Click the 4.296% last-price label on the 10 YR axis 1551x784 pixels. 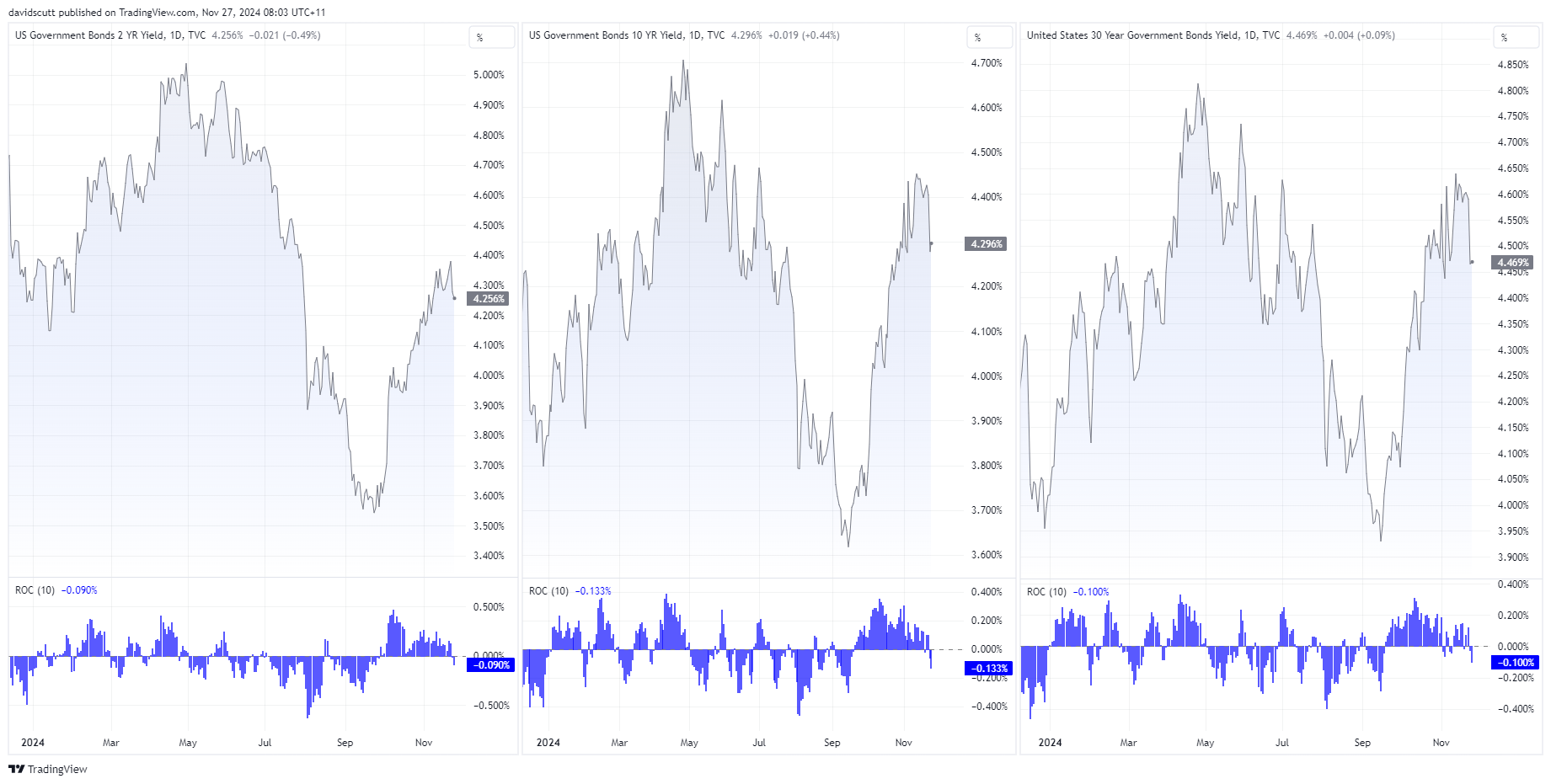point(986,244)
